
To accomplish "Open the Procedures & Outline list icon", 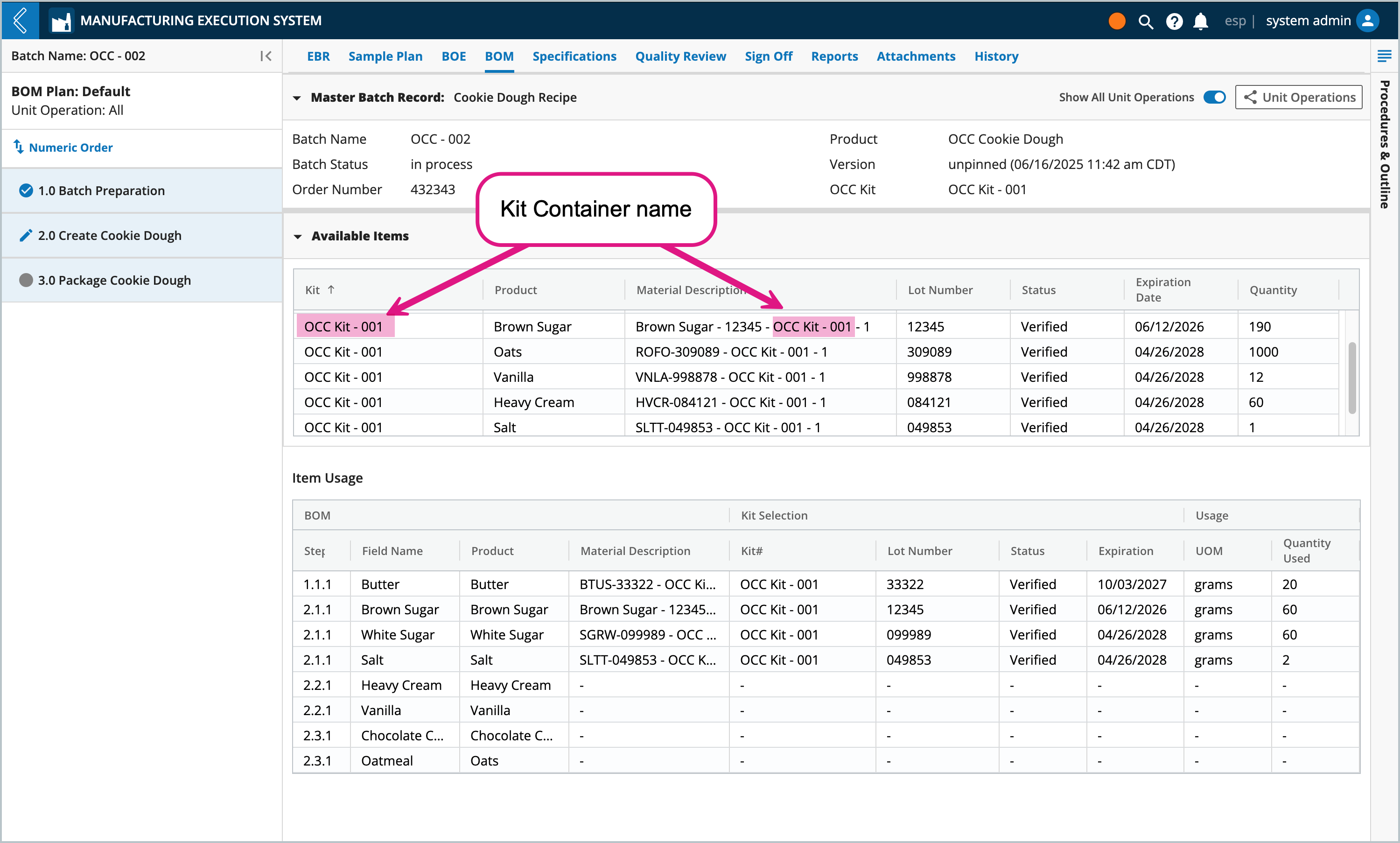I will click(x=1384, y=56).
